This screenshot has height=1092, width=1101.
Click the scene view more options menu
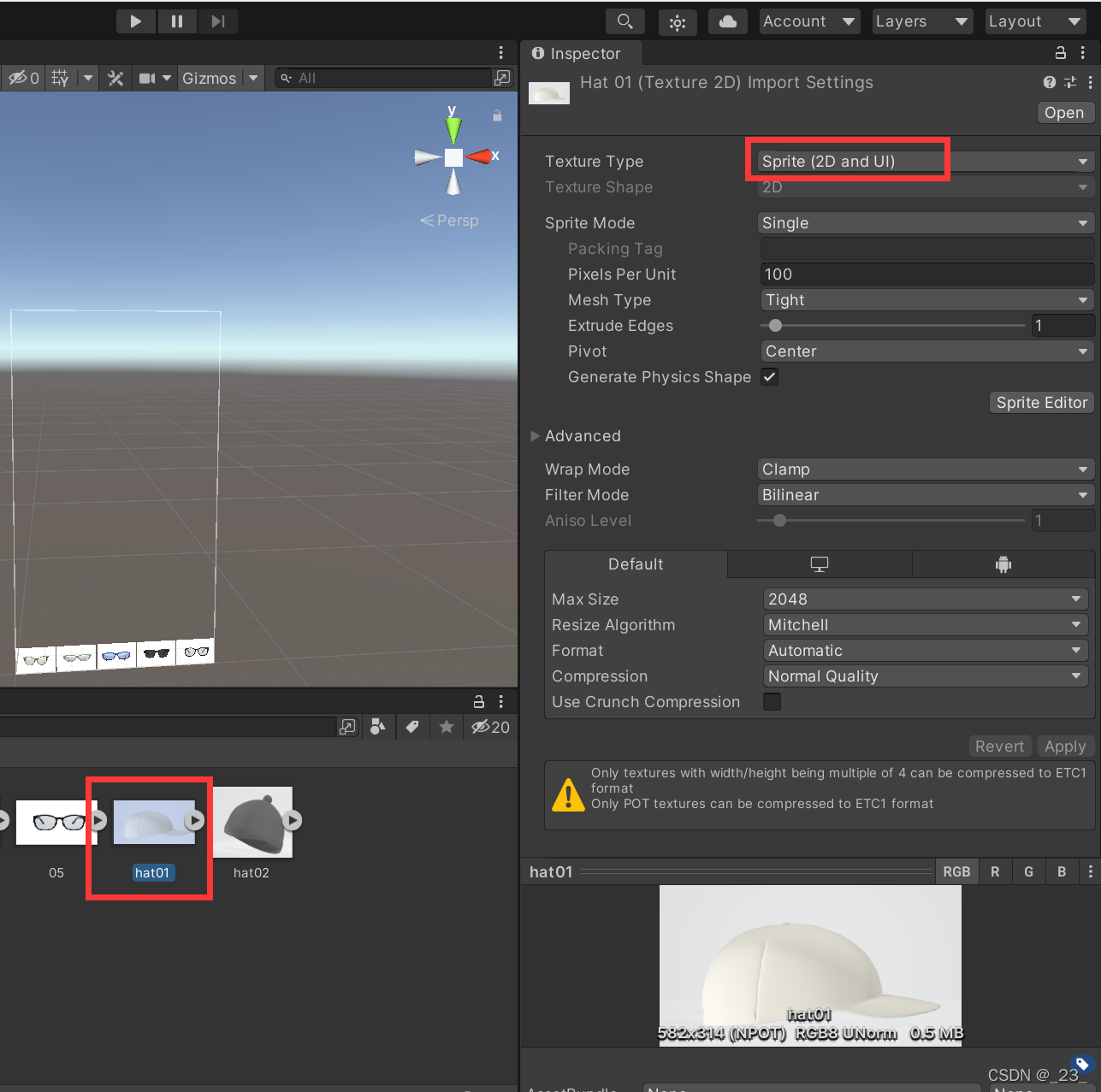coord(500,53)
